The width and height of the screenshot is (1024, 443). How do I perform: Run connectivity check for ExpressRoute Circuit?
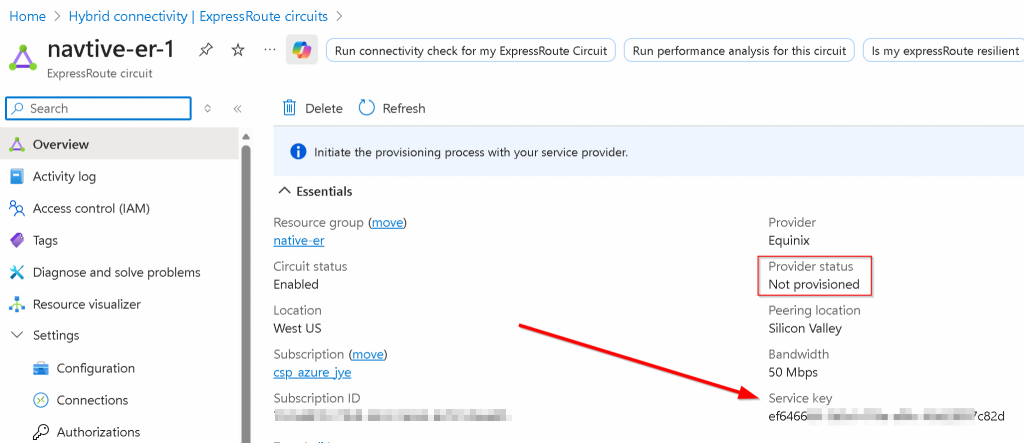472,50
